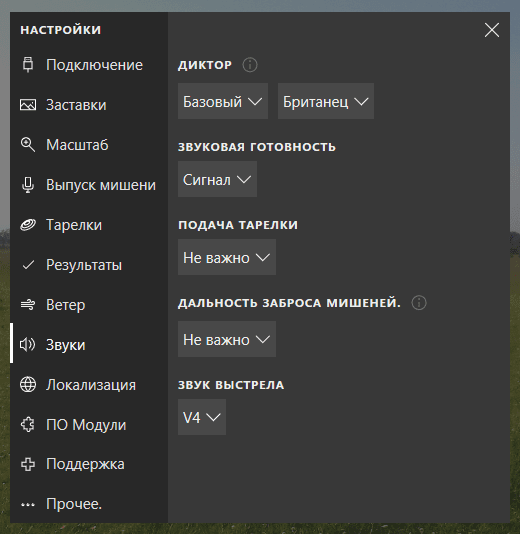Click the Дальность заброса мишеней heading text
The width and height of the screenshot is (520, 534).
tap(289, 303)
